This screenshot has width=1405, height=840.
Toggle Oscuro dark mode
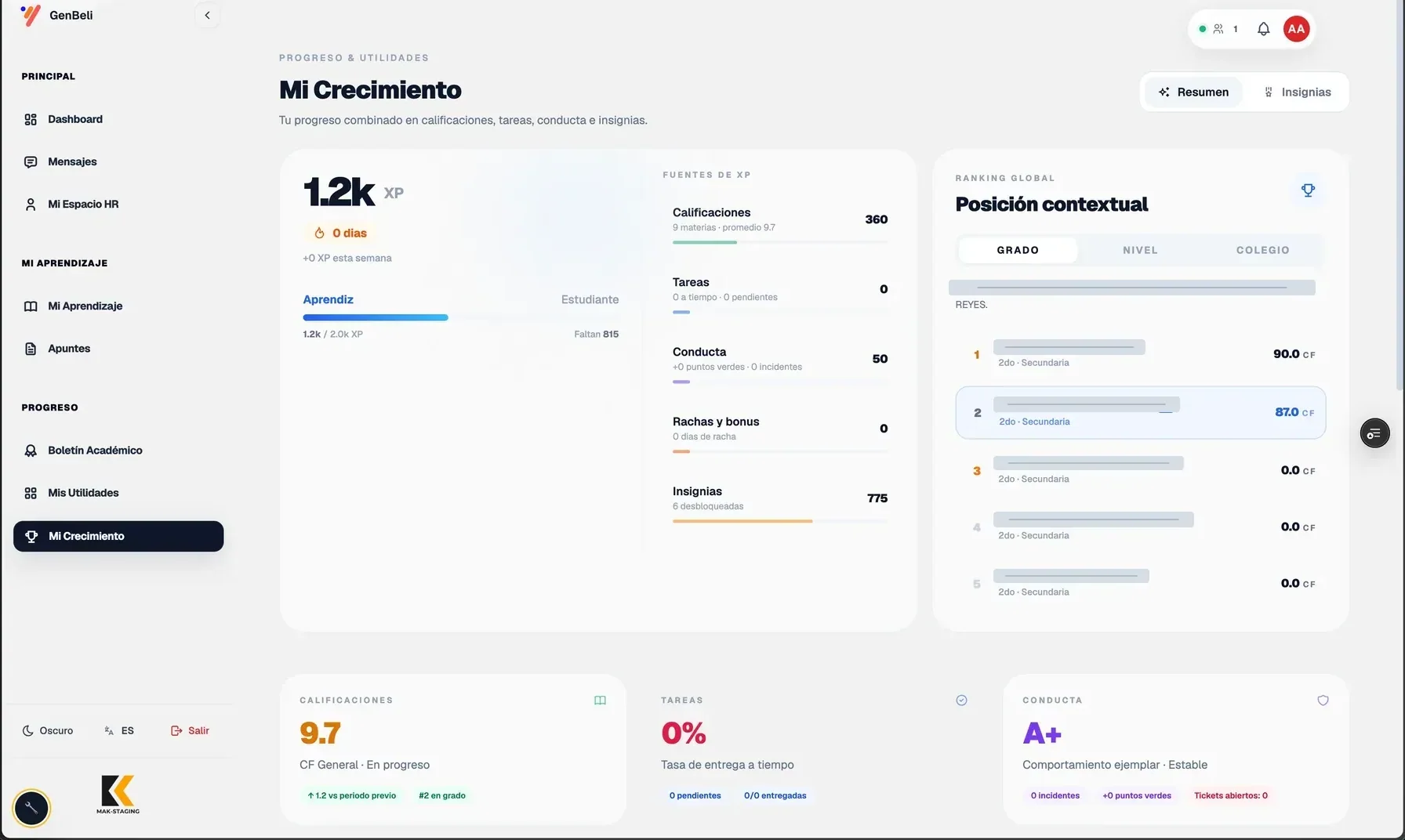tap(48, 730)
